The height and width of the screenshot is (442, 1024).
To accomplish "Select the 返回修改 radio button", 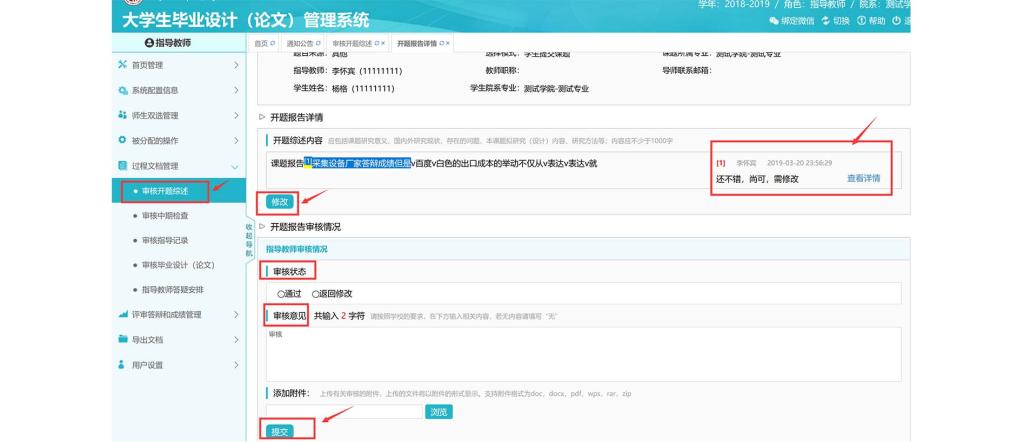I will click(x=316, y=294).
